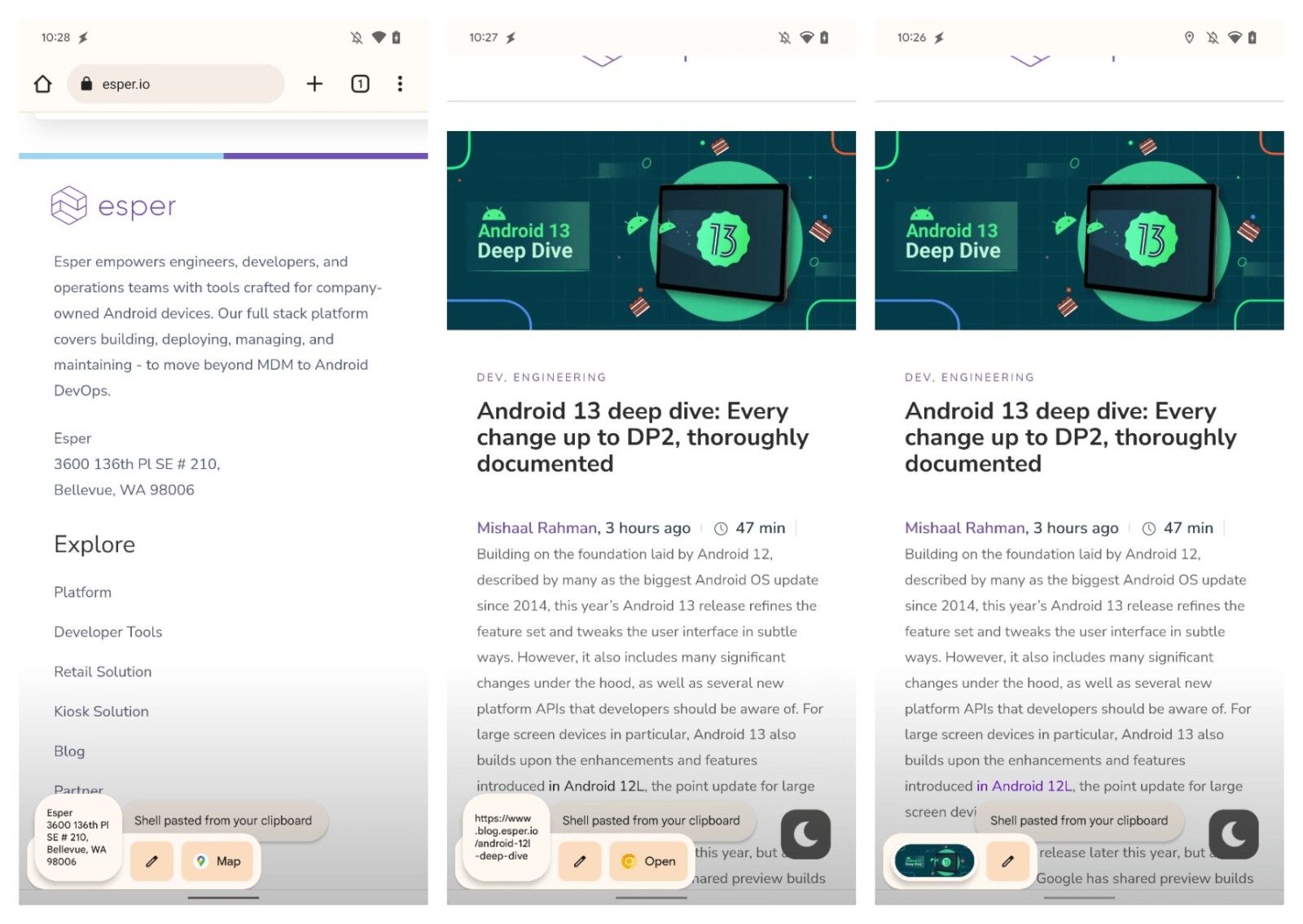1303x924 pixels.
Task: Tap article headline in right screen
Action: pyautogui.click(x=1070, y=437)
